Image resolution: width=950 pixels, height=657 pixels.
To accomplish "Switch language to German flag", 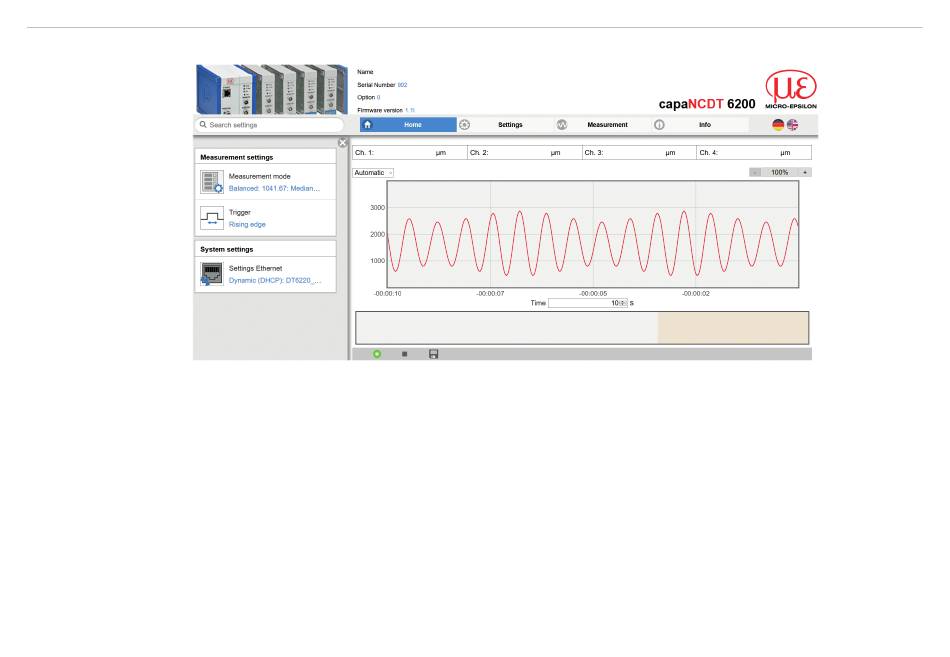I will [778, 125].
